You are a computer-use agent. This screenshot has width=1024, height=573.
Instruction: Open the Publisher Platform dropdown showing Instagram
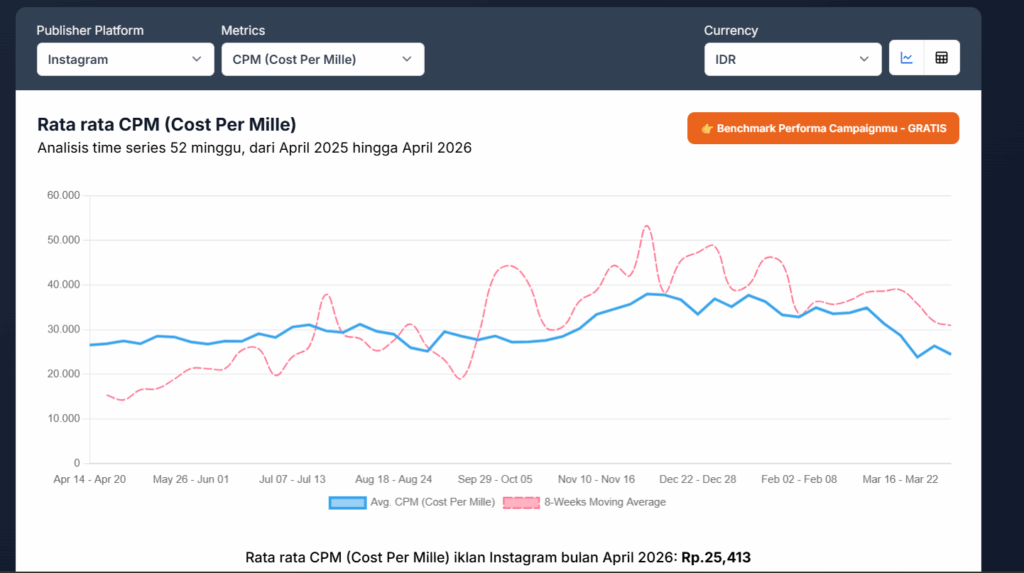click(x=125, y=59)
